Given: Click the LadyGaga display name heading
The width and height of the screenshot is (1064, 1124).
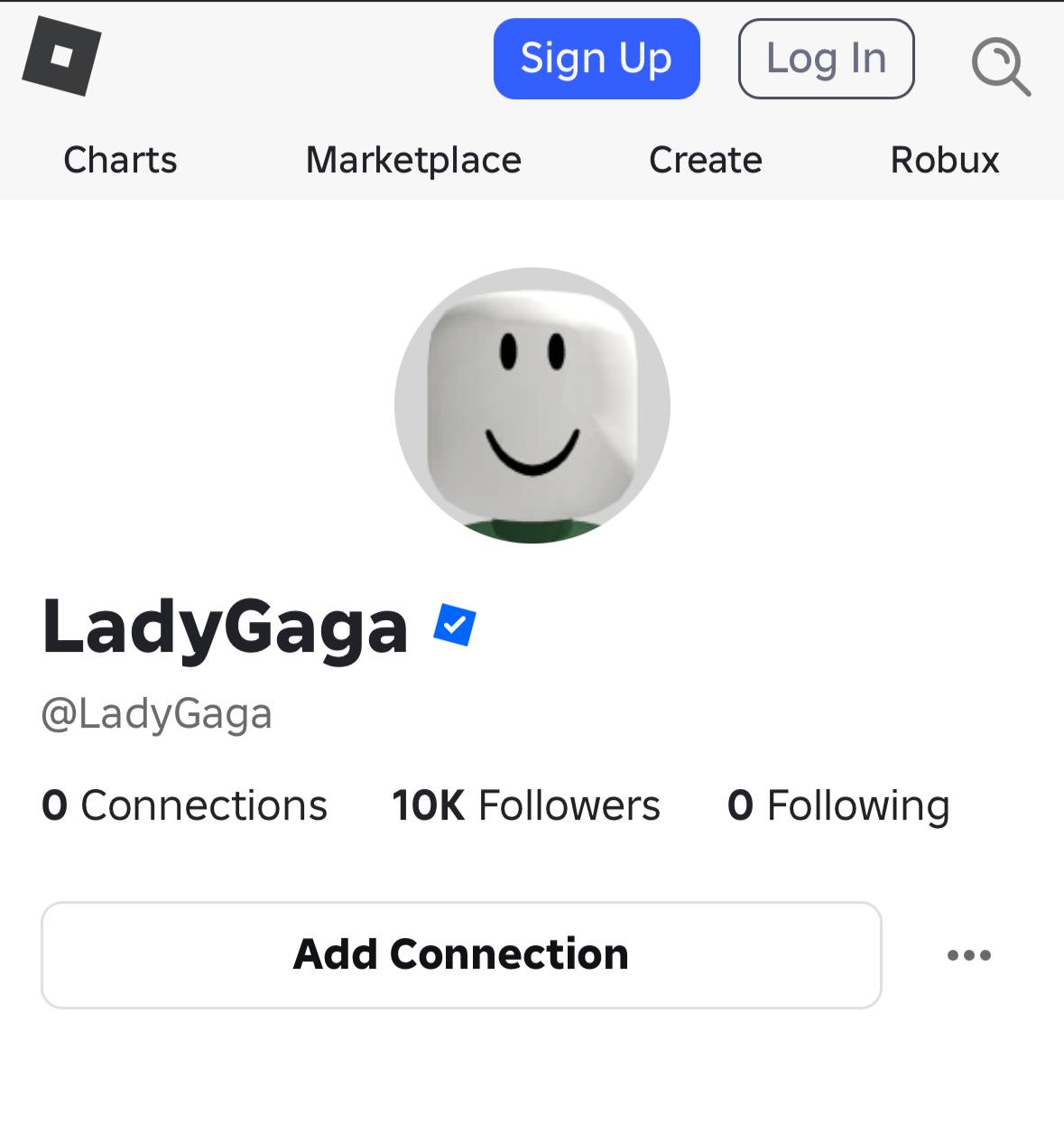Looking at the screenshot, I should point(226,627).
